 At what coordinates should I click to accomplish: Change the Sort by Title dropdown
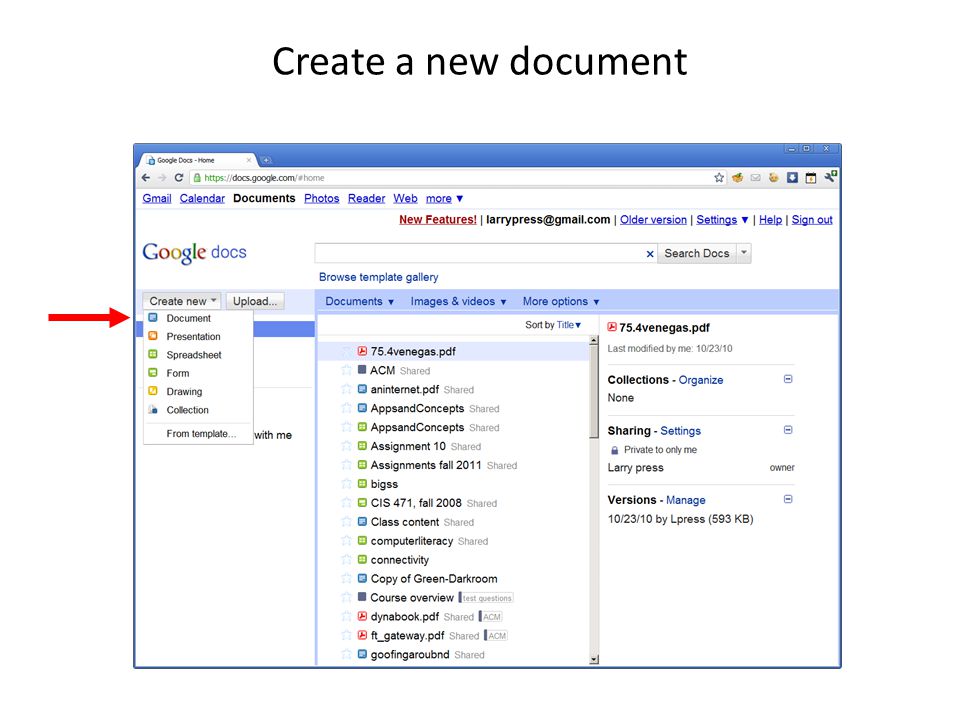click(568, 325)
